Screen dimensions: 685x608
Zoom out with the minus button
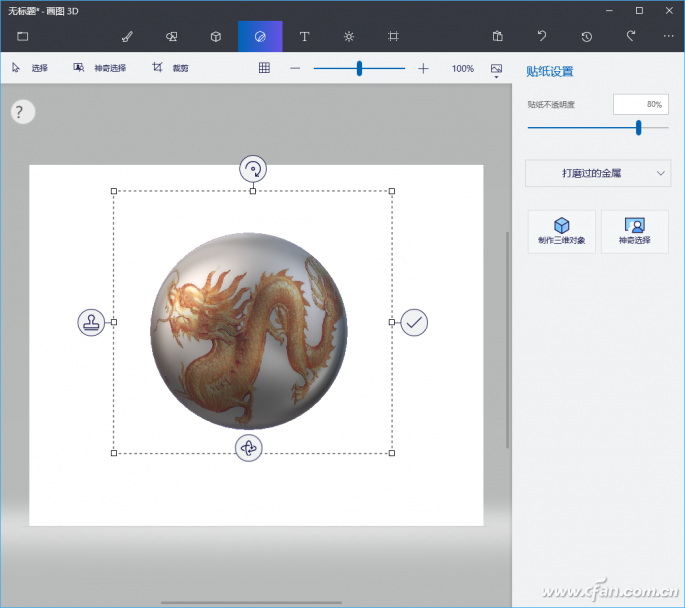pos(295,69)
